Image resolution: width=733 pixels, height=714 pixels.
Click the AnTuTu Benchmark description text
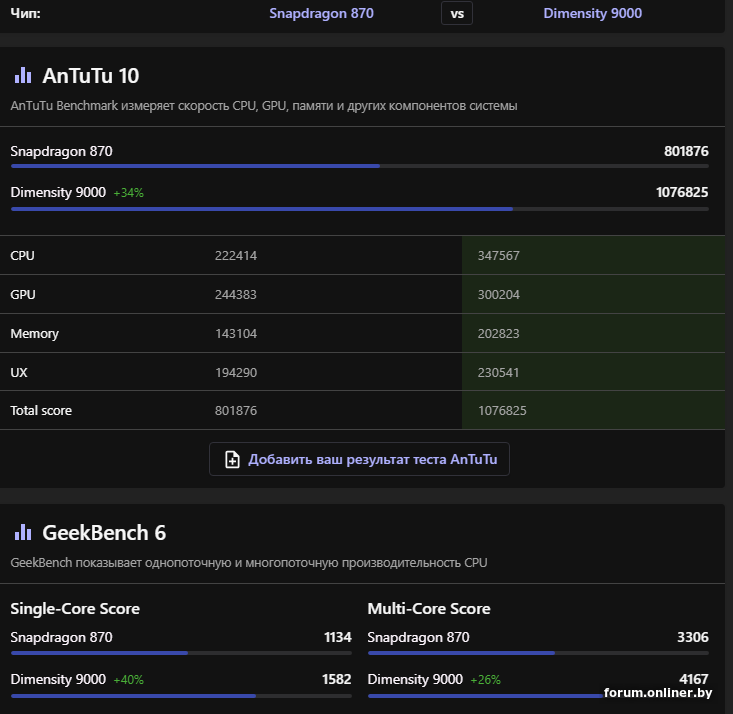(x=264, y=106)
